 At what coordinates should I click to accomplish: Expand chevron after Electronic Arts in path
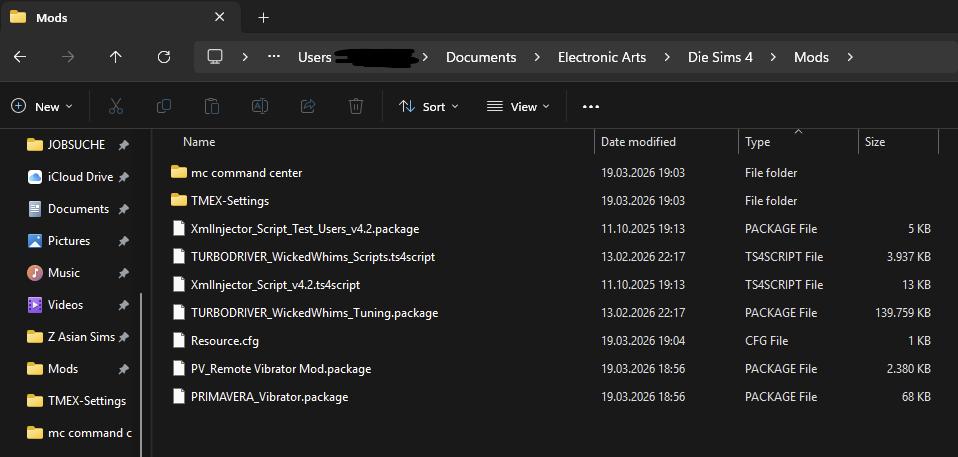click(667, 57)
